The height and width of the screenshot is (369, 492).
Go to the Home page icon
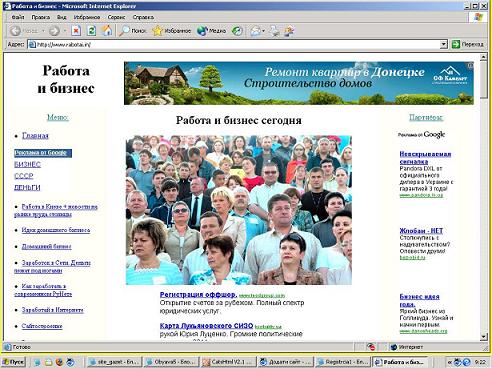107,31
